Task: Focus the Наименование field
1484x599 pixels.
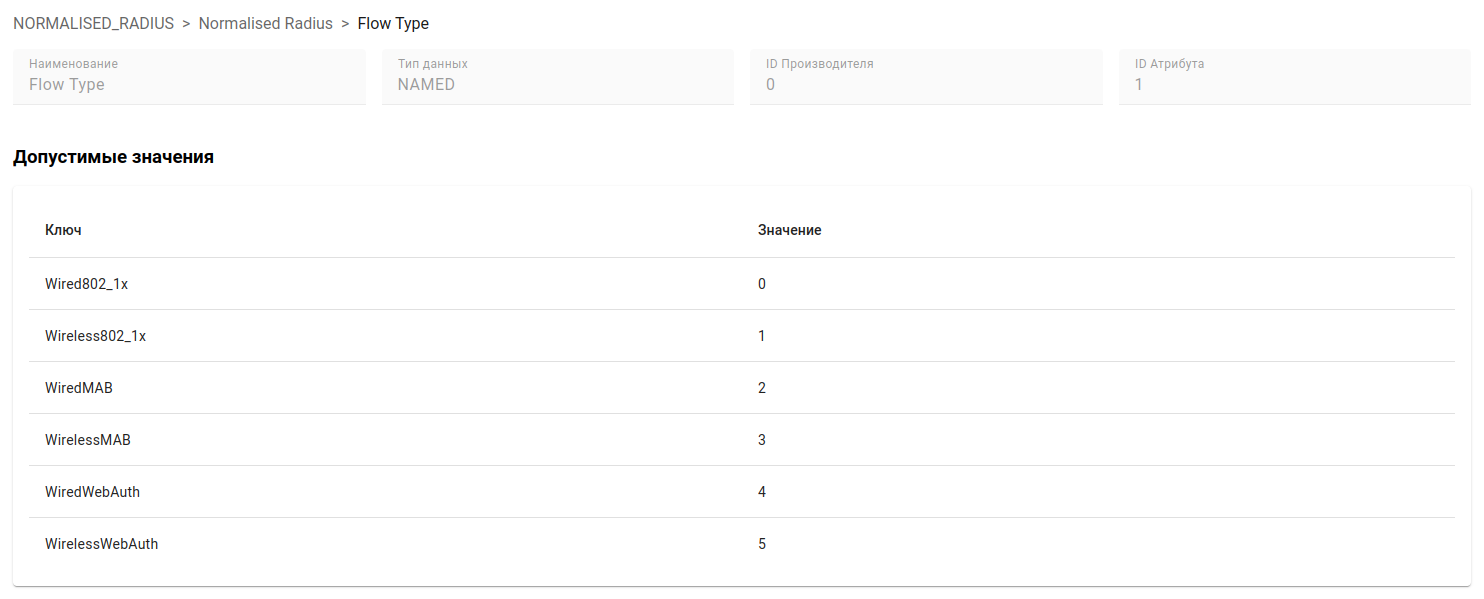Action: click(x=189, y=84)
